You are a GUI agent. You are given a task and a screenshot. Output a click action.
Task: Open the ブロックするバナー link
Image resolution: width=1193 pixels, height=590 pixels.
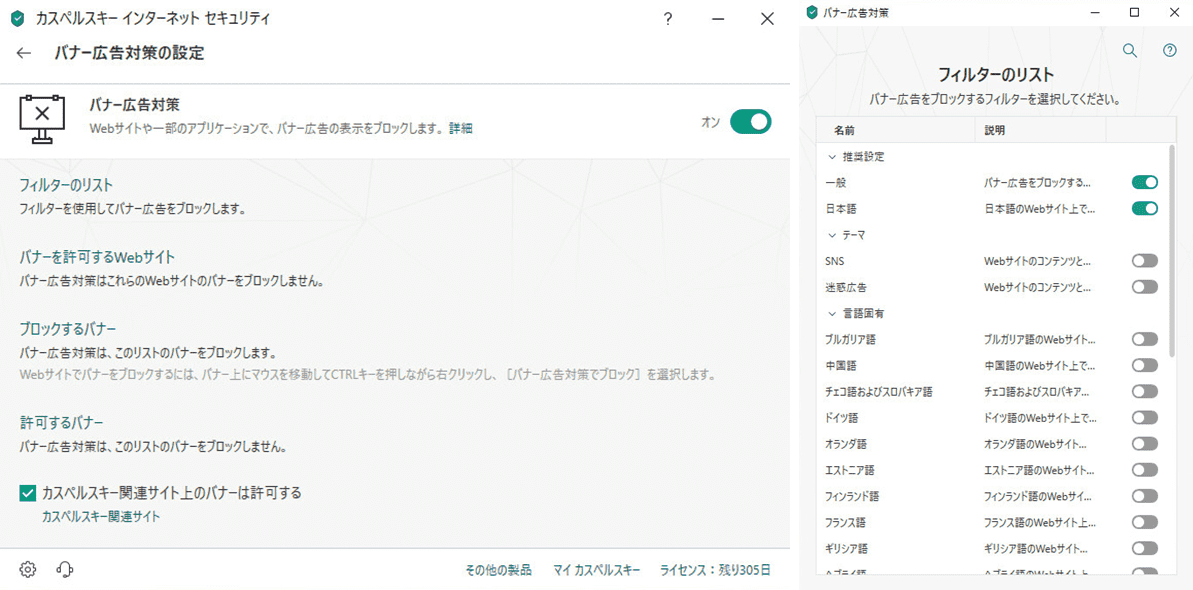pos(68,329)
